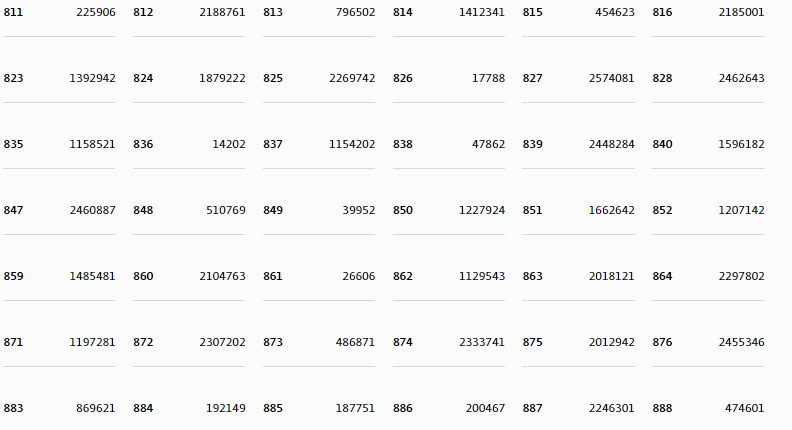792x430 pixels.
Task: Click the entry numbered 811
Action: (13, 12)
